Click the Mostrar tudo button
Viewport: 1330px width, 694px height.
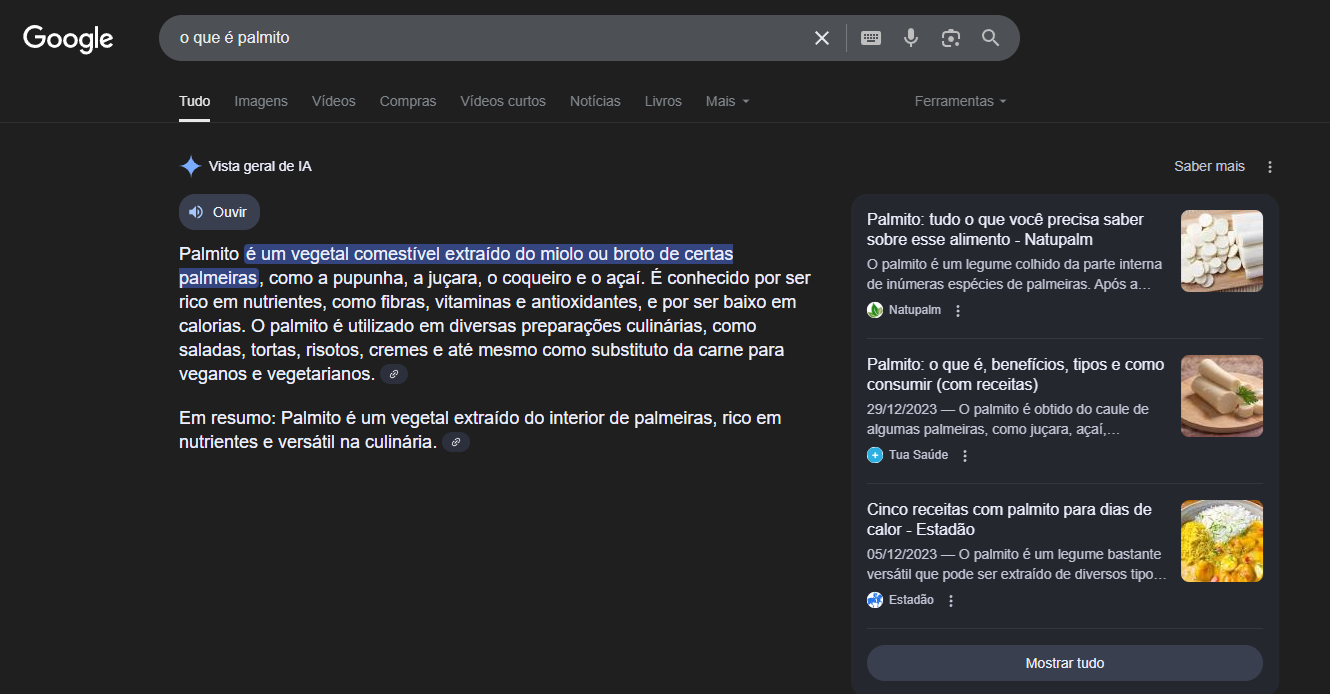[x=1065, y=663]
